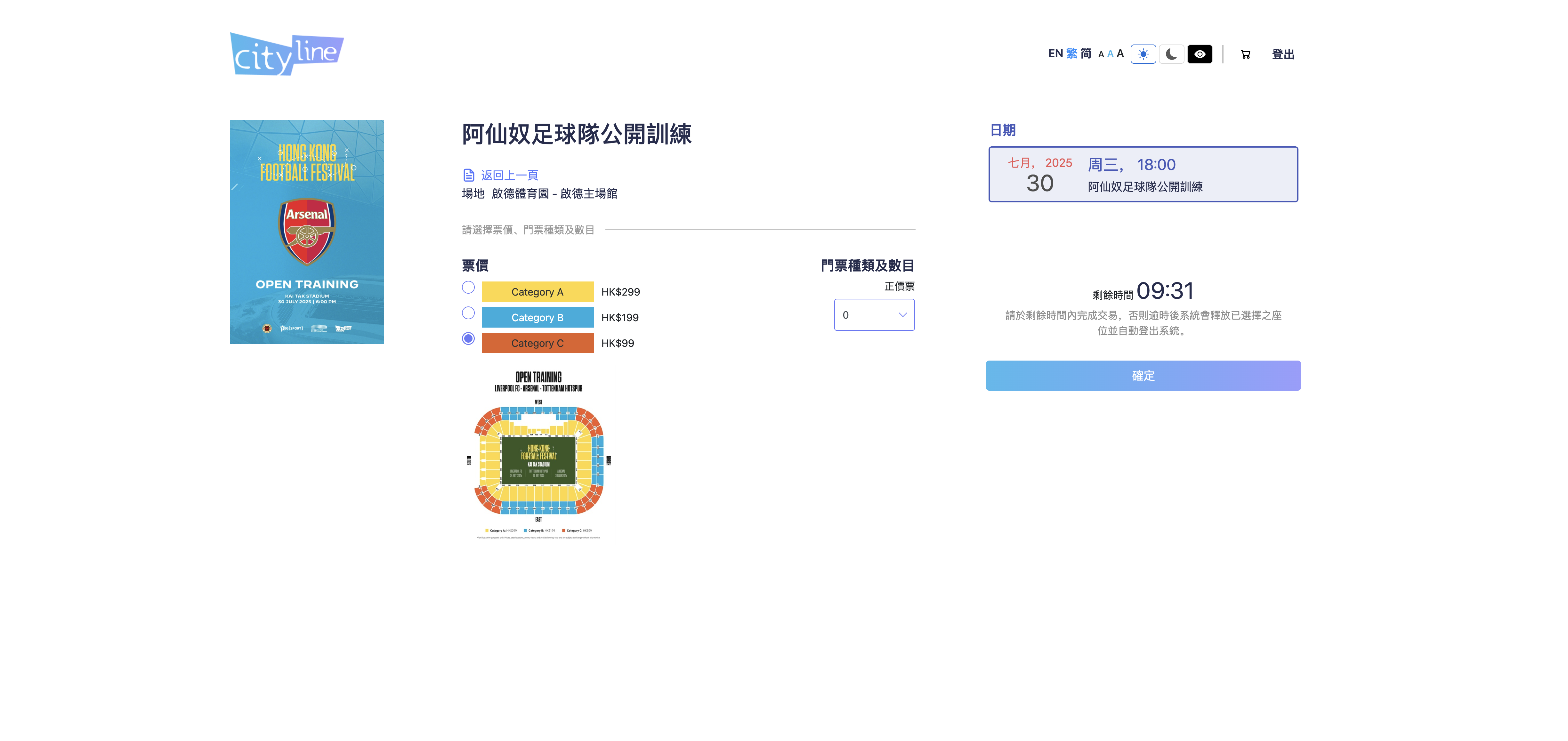Click the blue Category B label
The width and height of the screenshot is (1568, 741).
pos(537,317)
